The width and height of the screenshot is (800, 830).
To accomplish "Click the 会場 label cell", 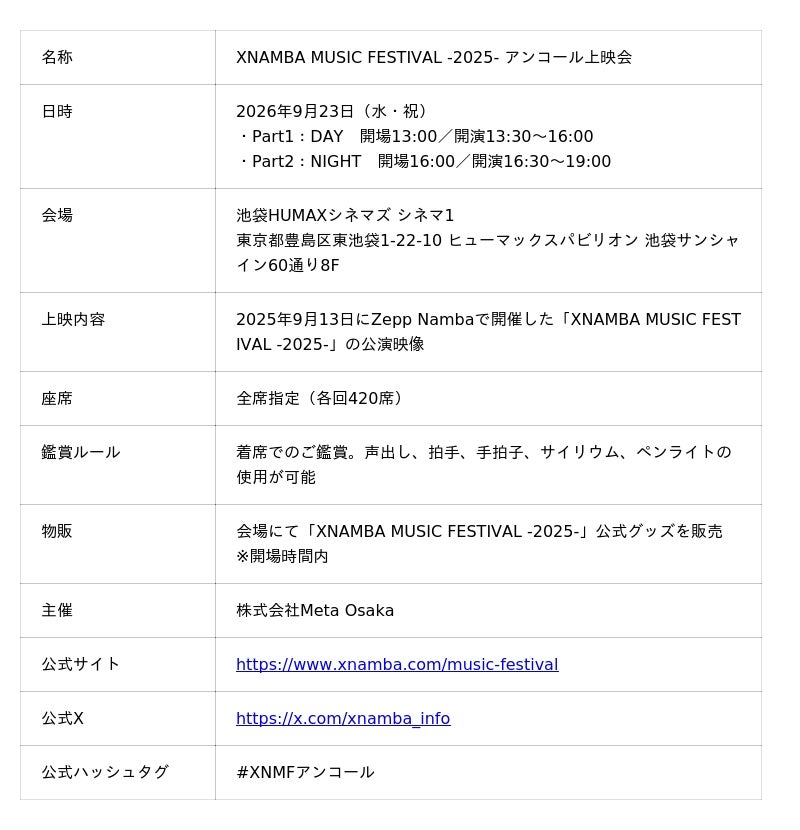I will pos(118,240).
